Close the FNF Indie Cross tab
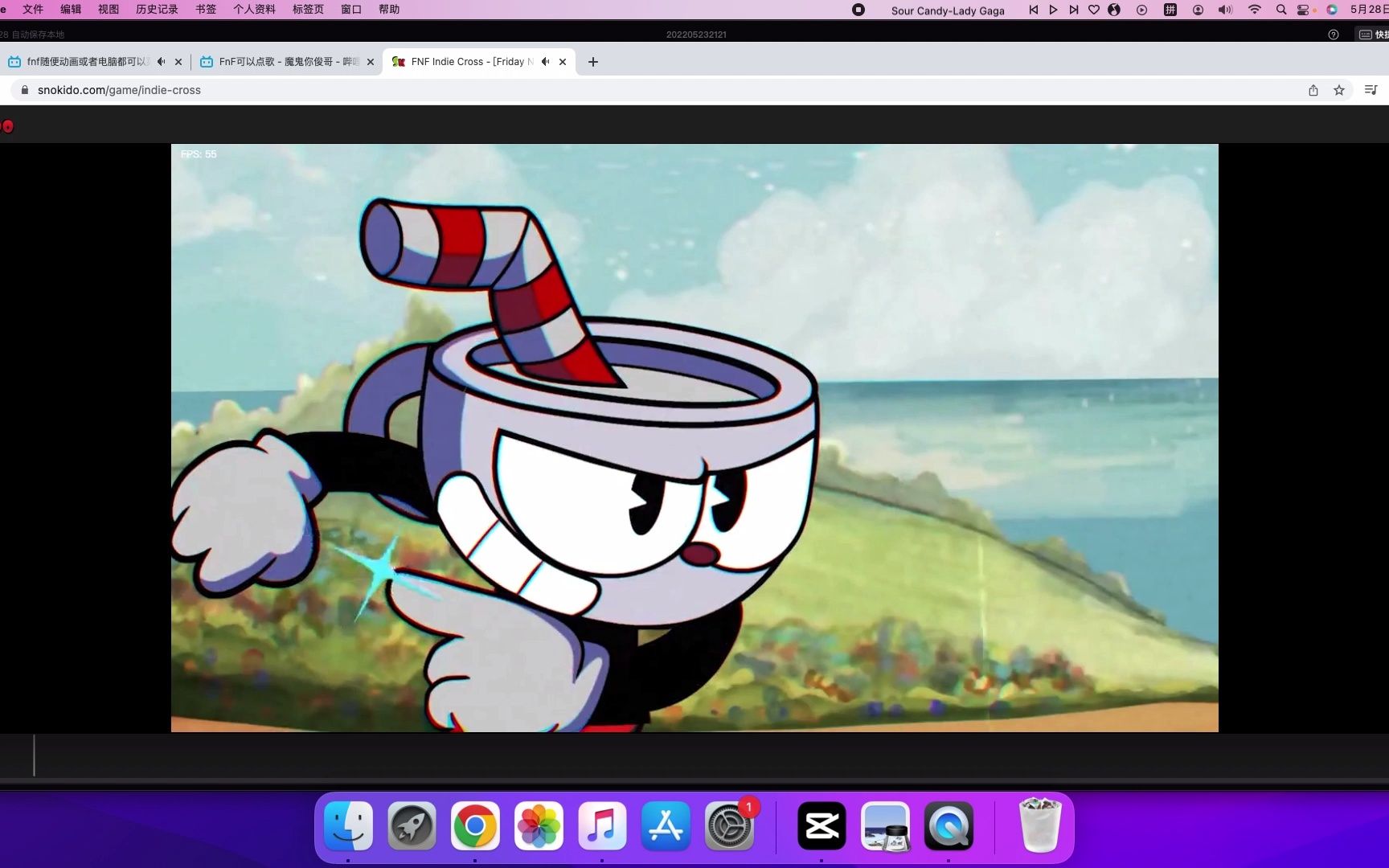This screenshot has width=1389, height=868. point(563,62)
